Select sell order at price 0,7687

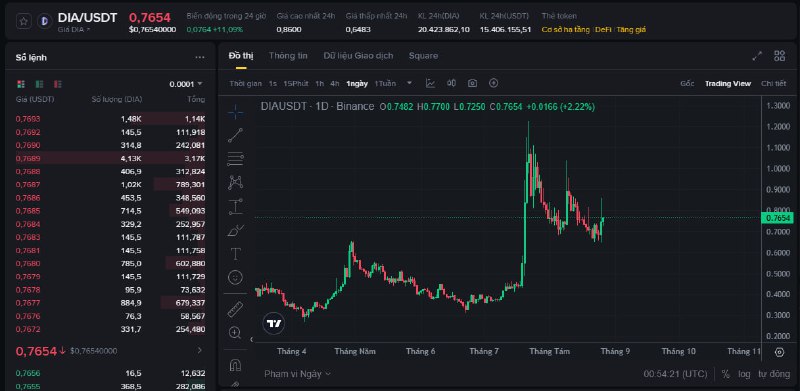click(x=110, y=185)
